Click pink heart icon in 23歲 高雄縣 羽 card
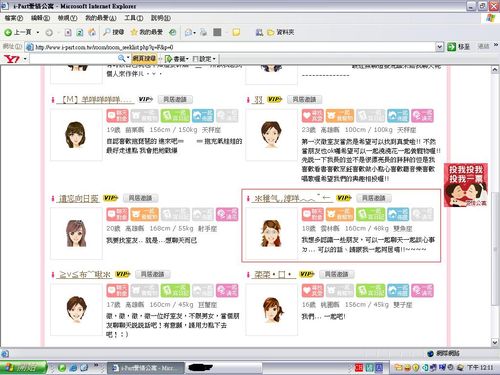This screenshot has width=500, height=375. coord(312,116)
